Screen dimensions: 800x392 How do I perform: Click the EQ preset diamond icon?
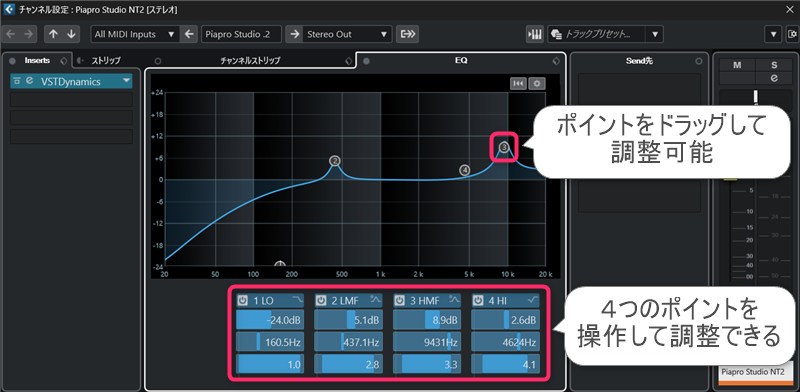point(556,61)
